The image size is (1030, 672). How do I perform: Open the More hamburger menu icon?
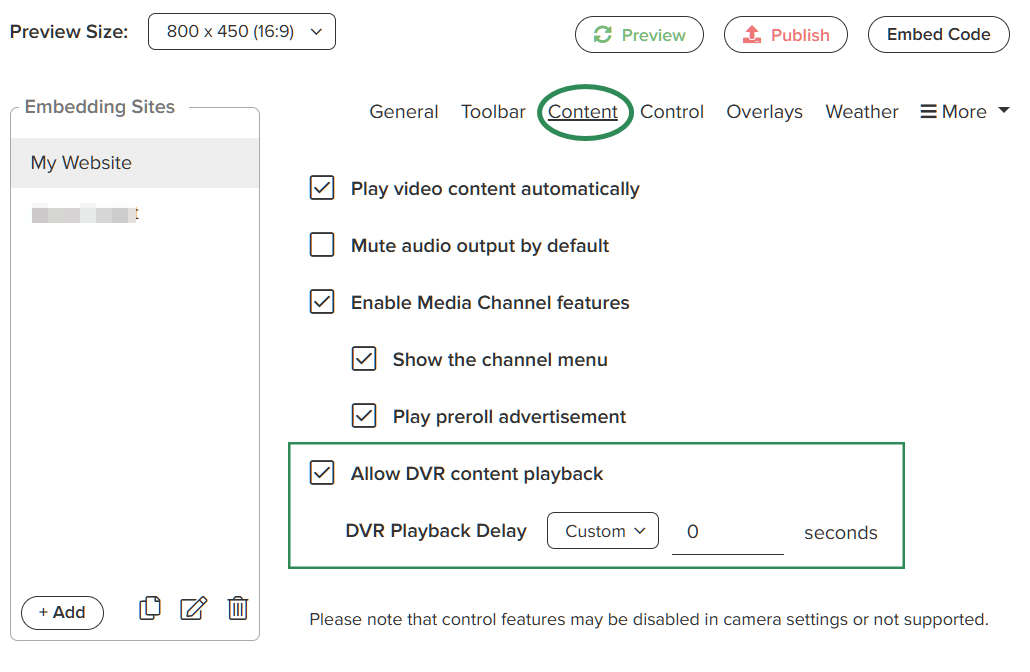point(927,111)
